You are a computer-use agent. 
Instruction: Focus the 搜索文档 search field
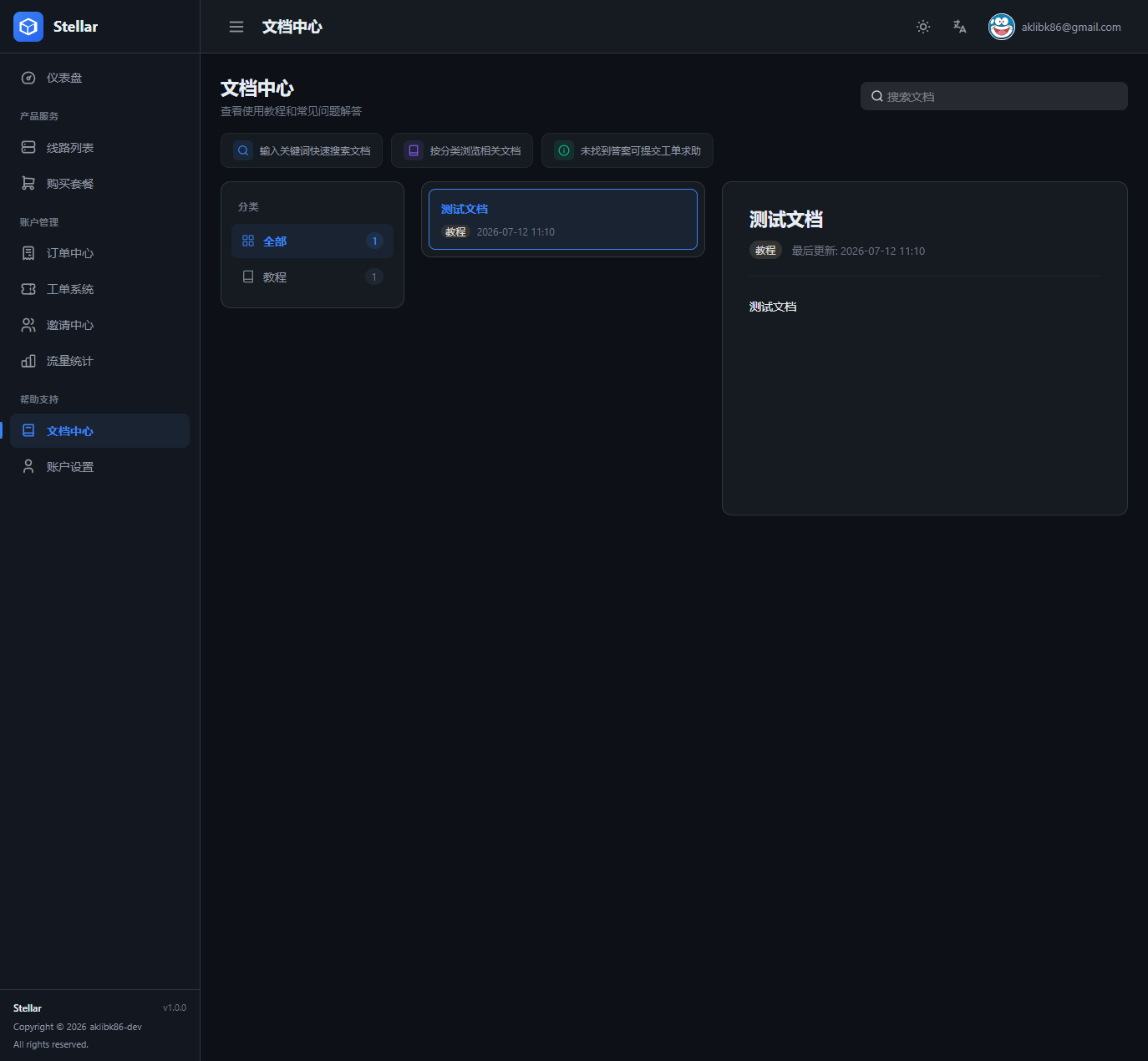click(994, 96)
